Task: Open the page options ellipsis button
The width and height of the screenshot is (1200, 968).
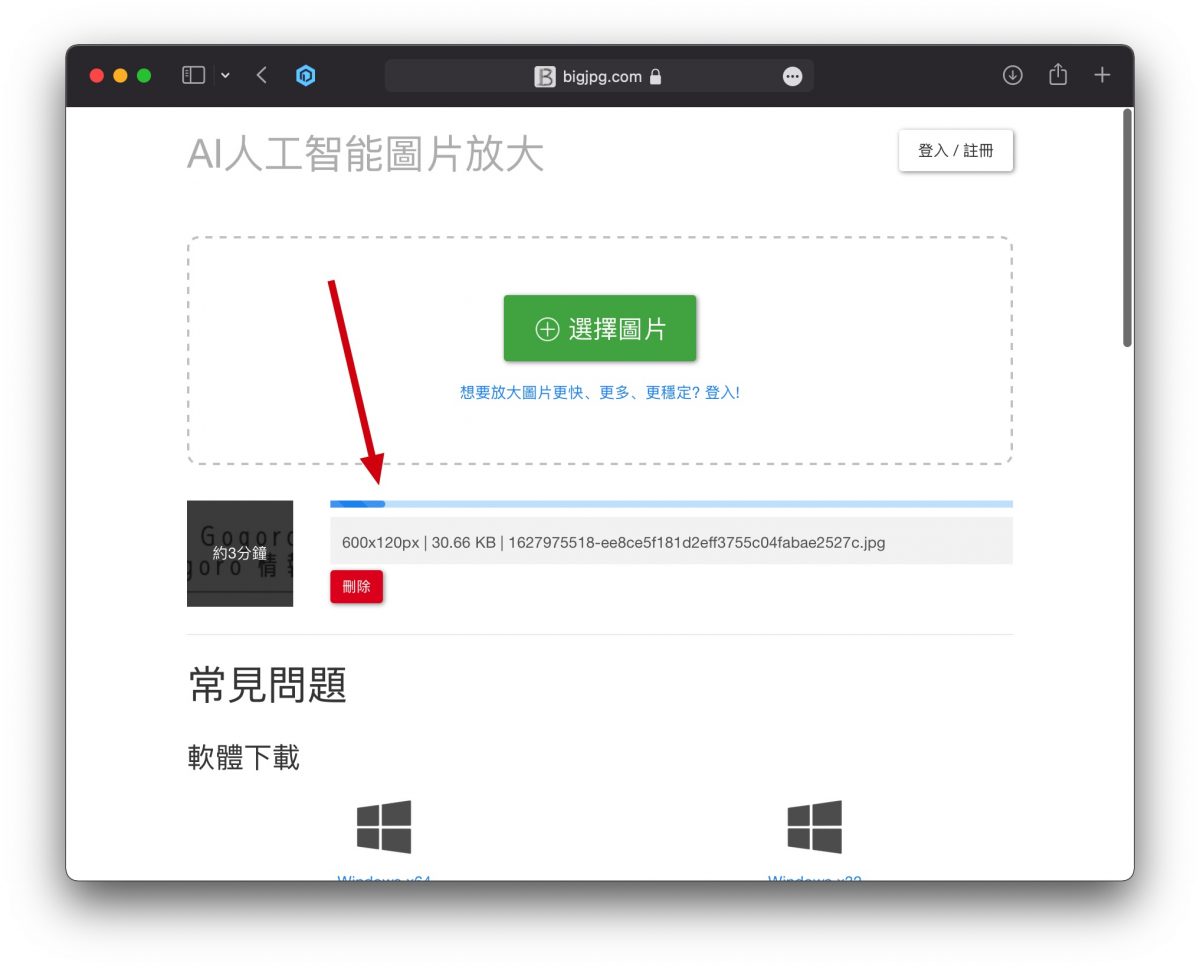Action: click(x=792, y=76)
